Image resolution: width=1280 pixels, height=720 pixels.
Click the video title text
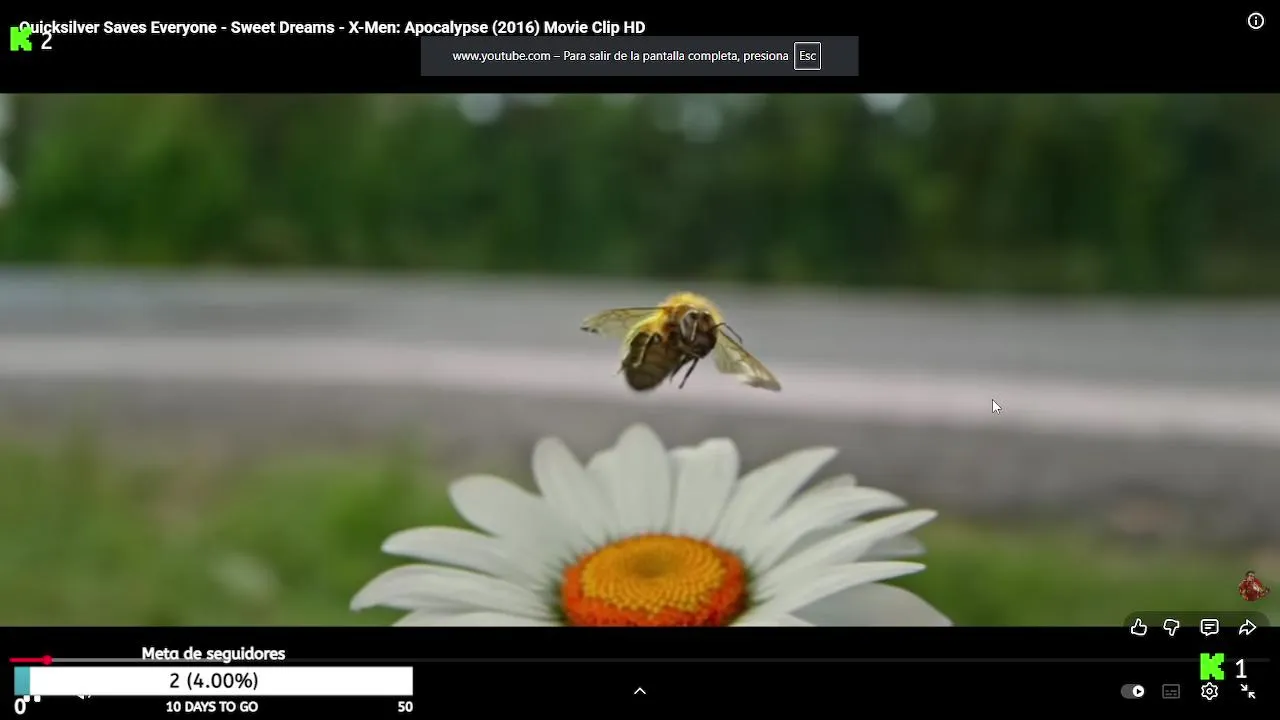coord(332,28)
